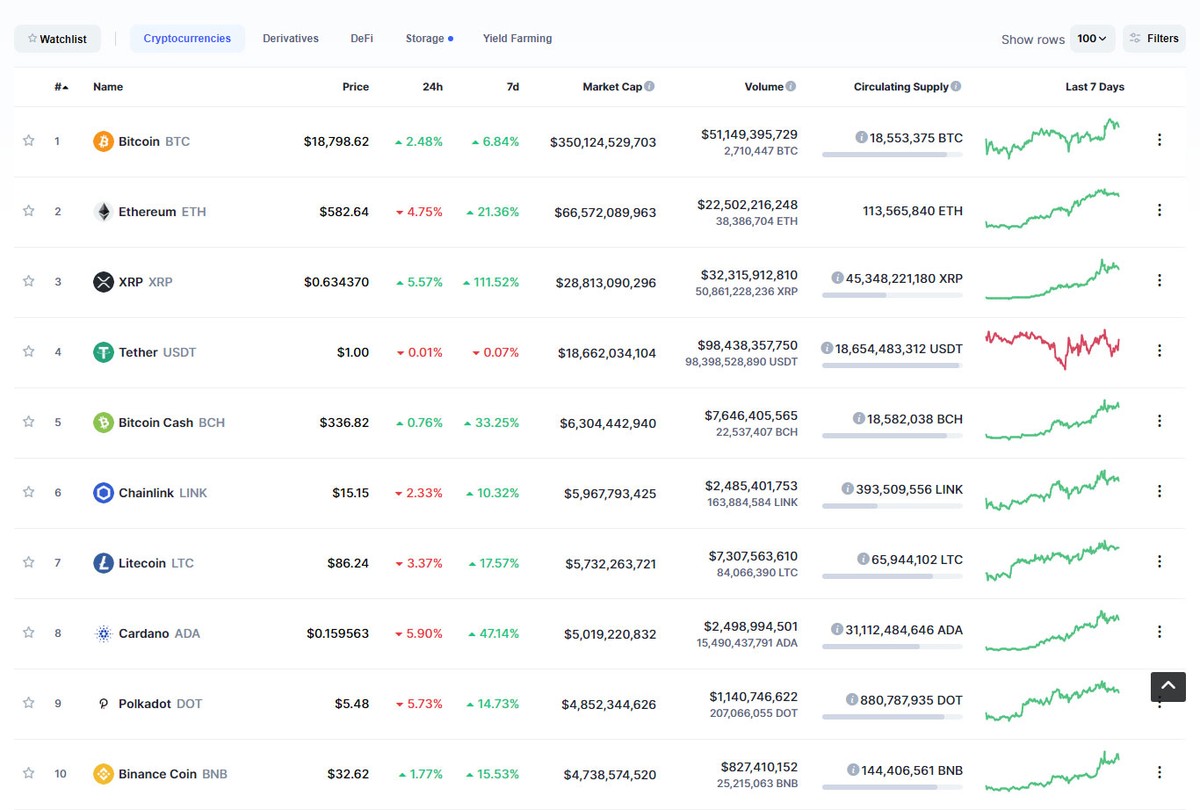Screen dimensions: 1200x810
Task: Open the Filters panel
Action: point(1153,38)
